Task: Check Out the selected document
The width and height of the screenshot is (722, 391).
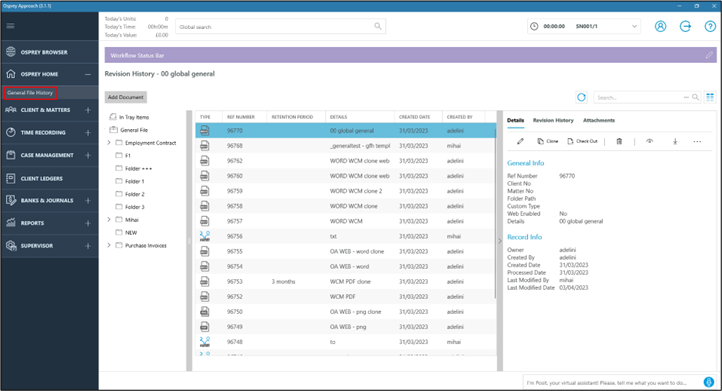Action: coord(582,141)
